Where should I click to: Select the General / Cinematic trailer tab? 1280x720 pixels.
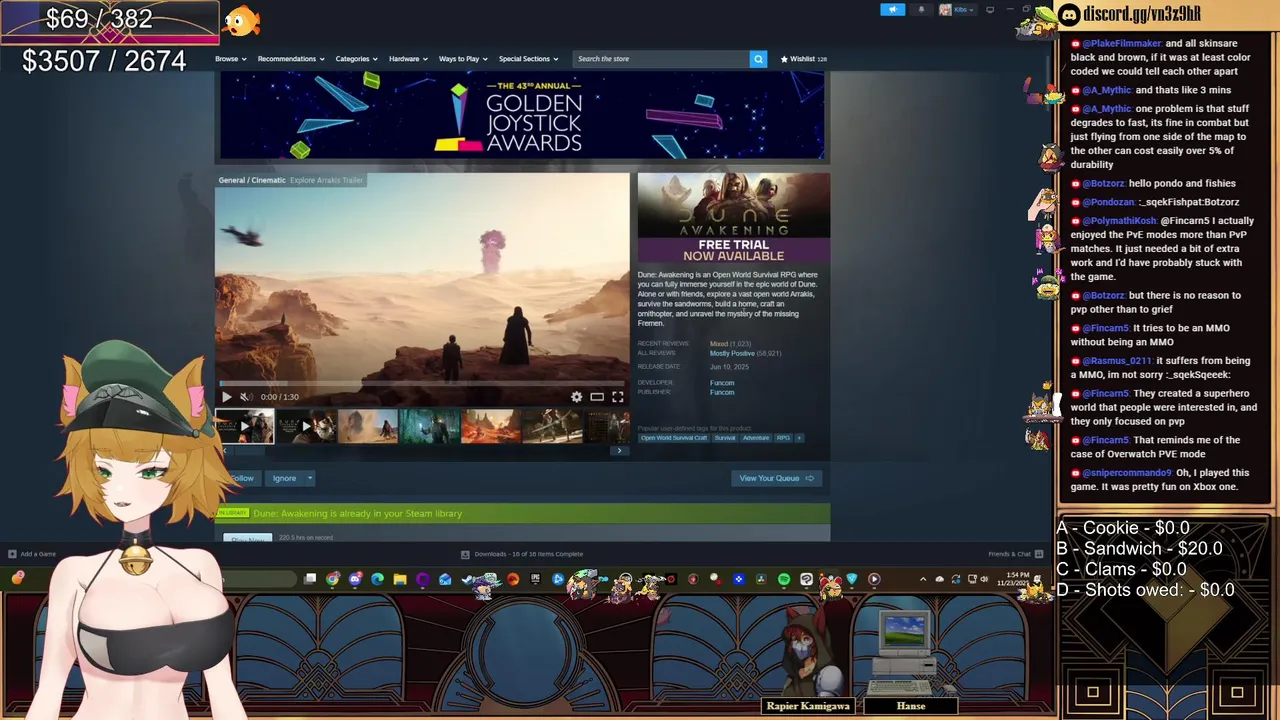click(x=252, y=180)
